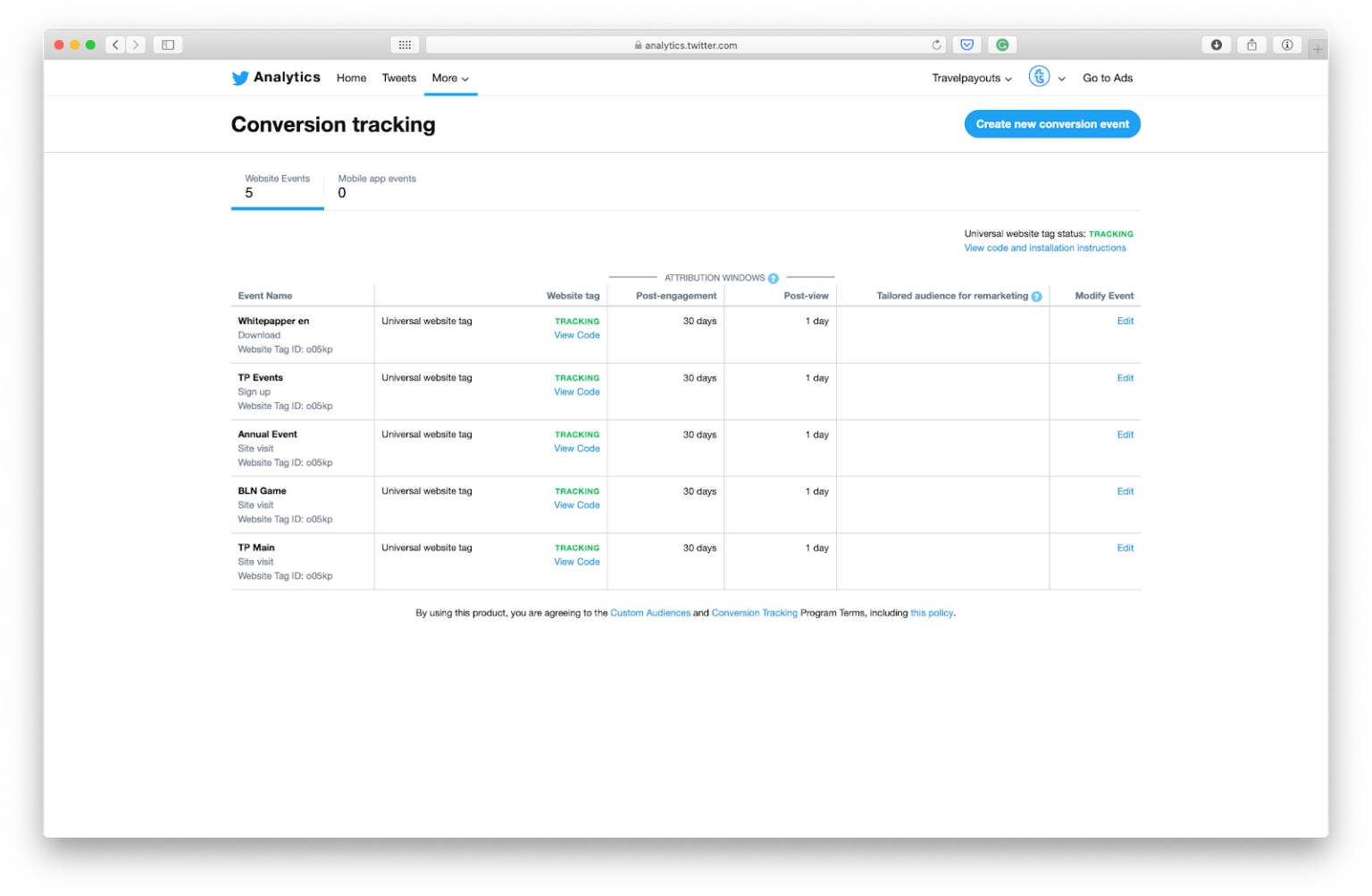Open the Conversion Tracking terms link

(x=755, y=613)
